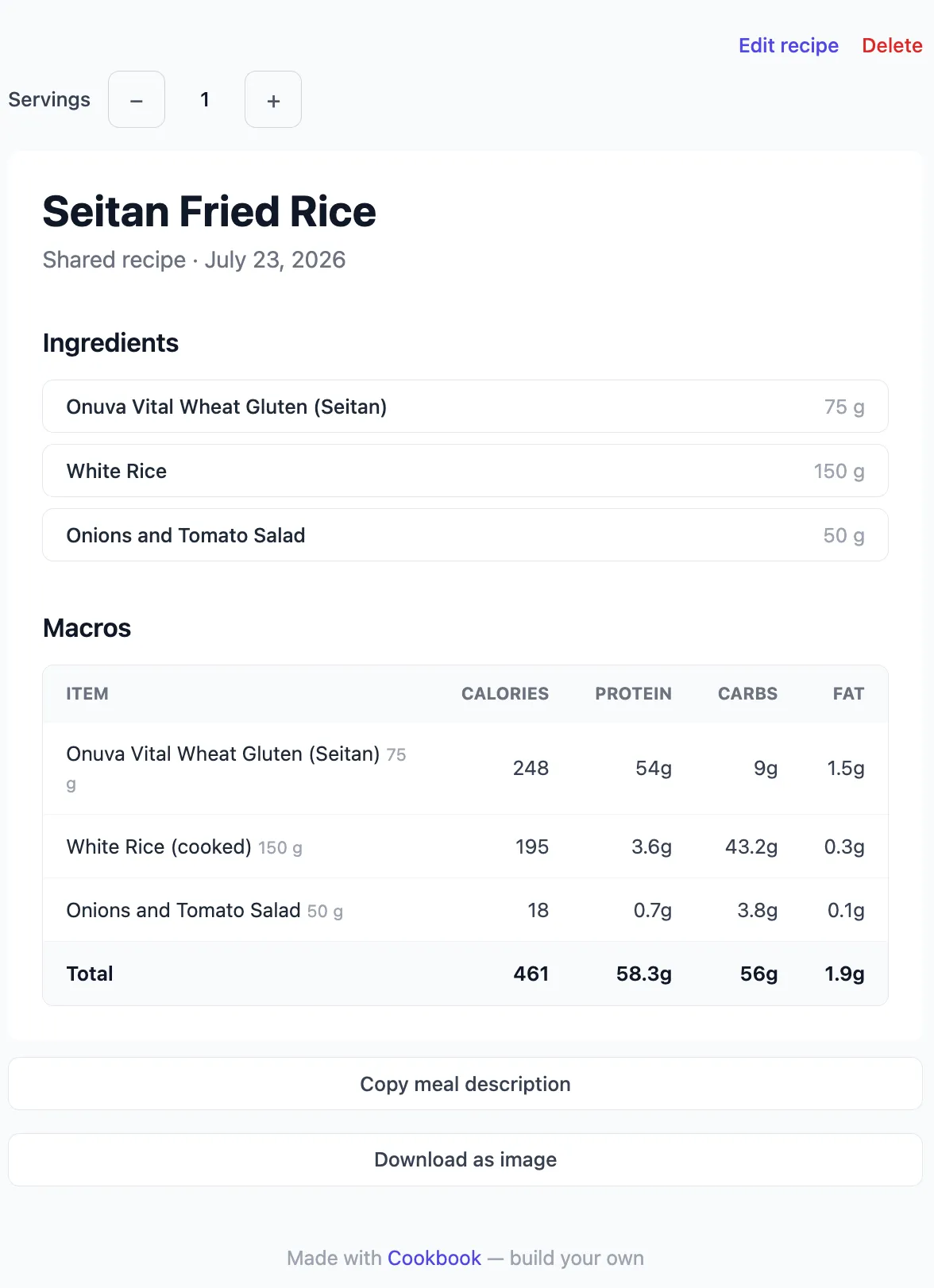The image size is (934, 1288).
Task: Click the Seitan Fried Rice title
Action: pos(209,211)
